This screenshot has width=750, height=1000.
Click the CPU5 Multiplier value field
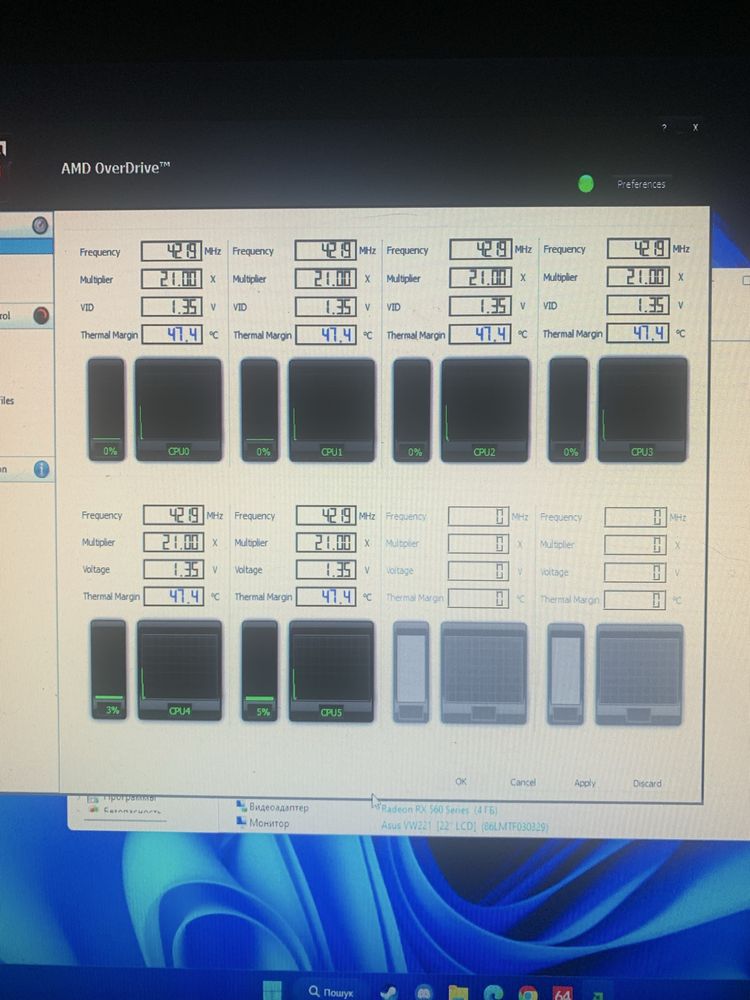pyautogui.click(x=326, y=543)
